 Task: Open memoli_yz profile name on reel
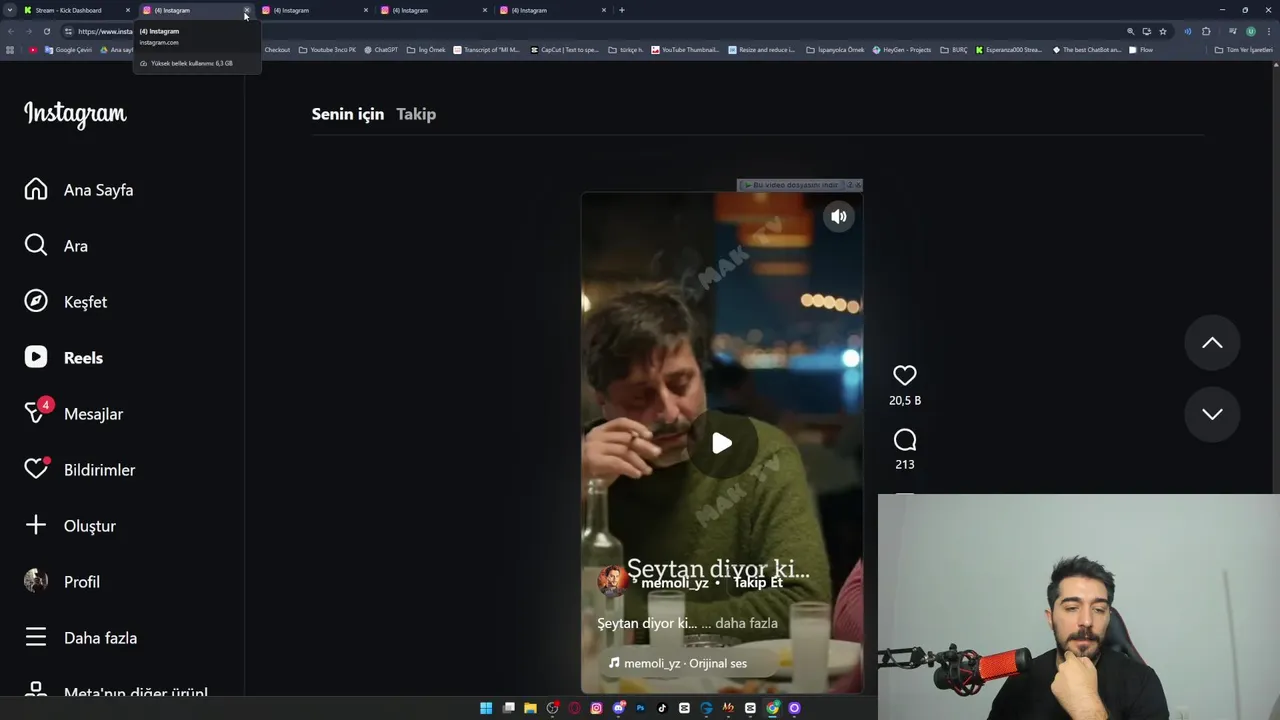(675, 583)
